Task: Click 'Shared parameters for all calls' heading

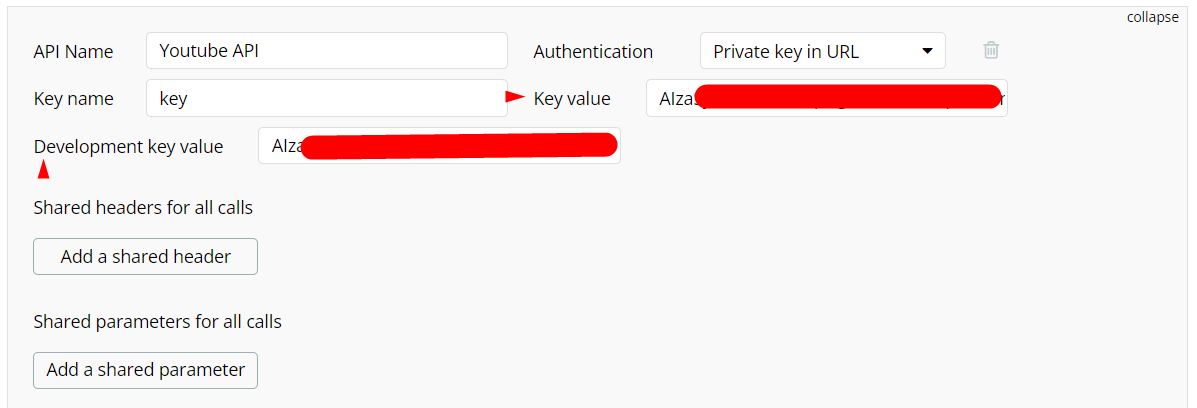Action: tap(157, 322)
